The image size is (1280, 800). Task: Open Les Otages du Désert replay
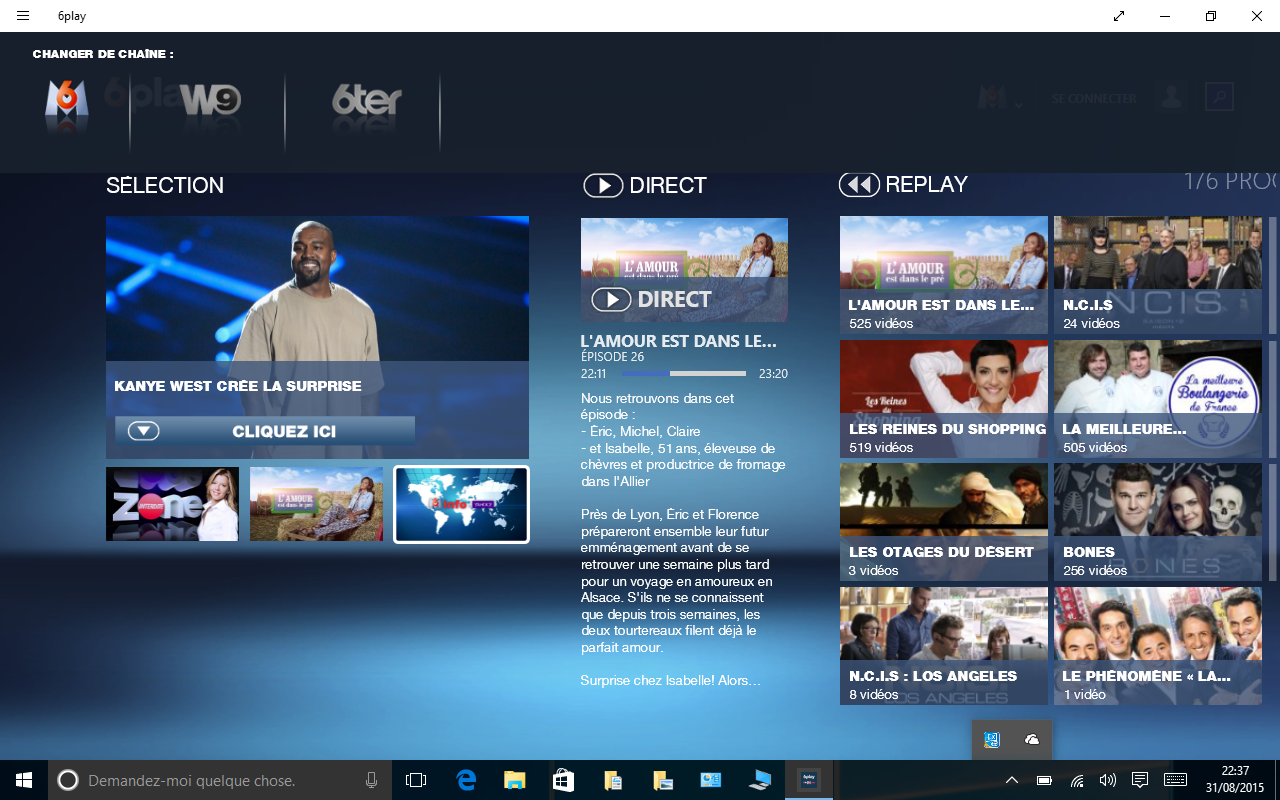point(944,522)
